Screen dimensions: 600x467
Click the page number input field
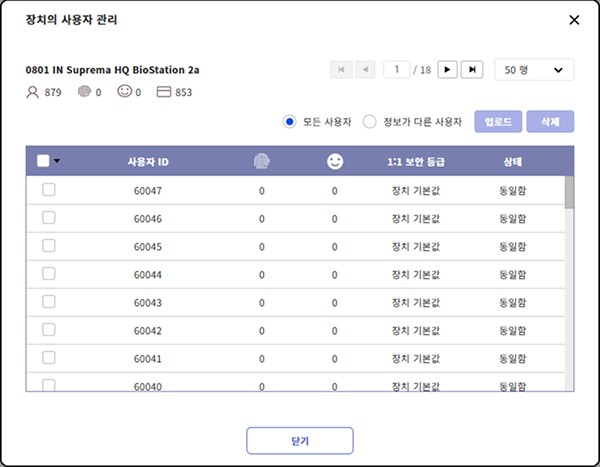point(398,69)
